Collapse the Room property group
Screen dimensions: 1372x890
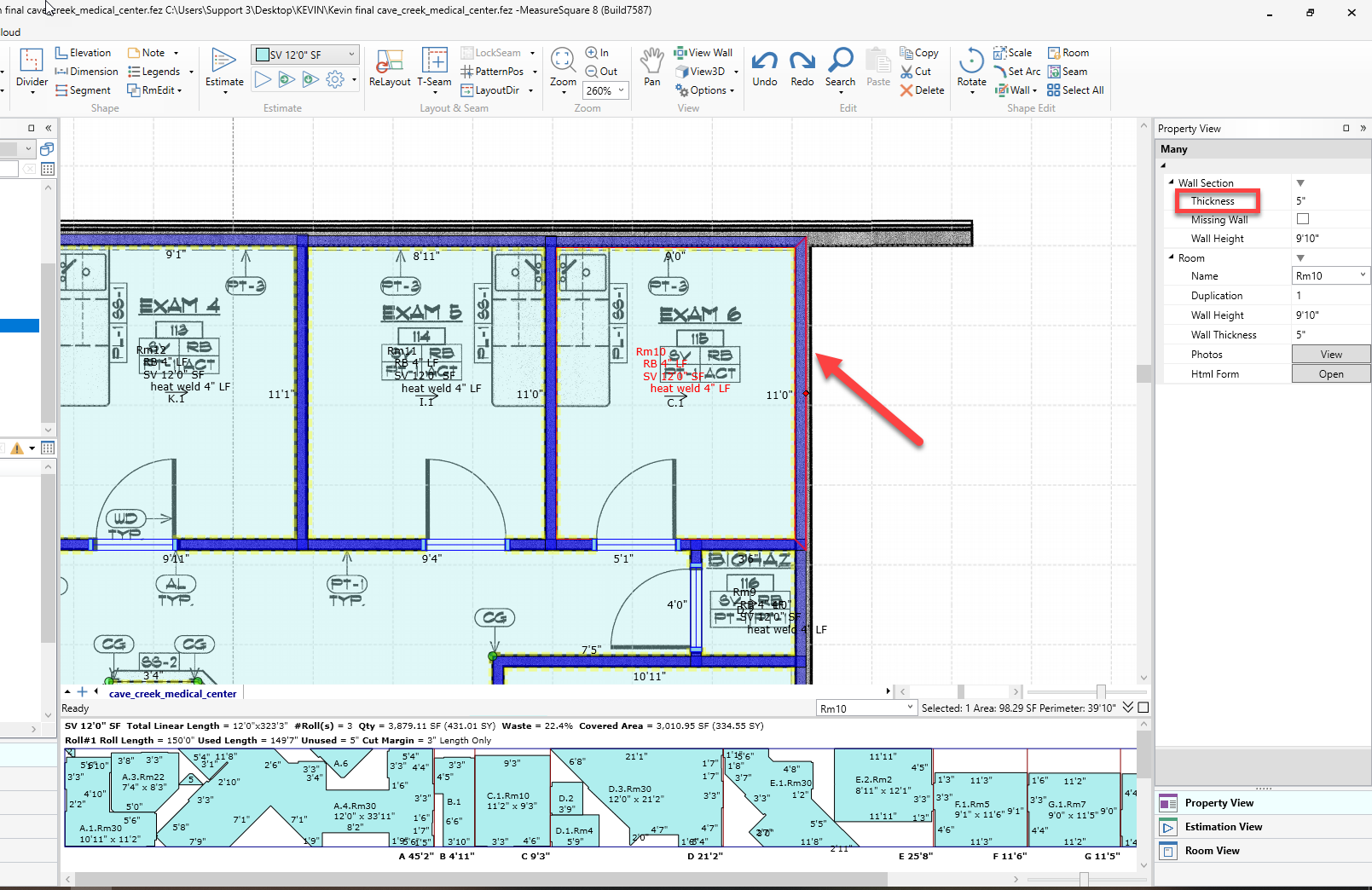point(1171,257)
